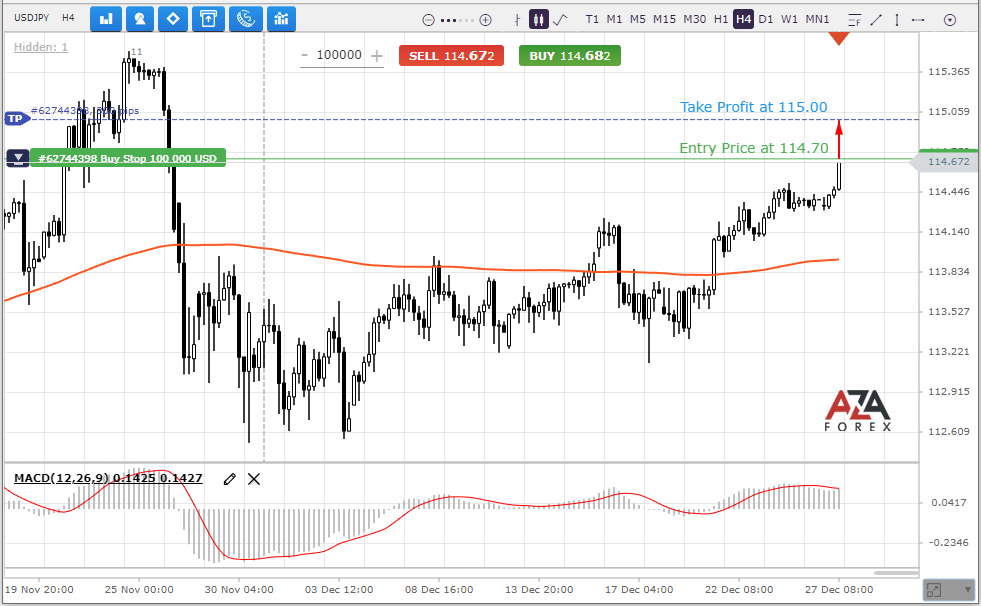981x606 pixels.
Task: Select the trend line drawing tool
Action: pos(876,20)
